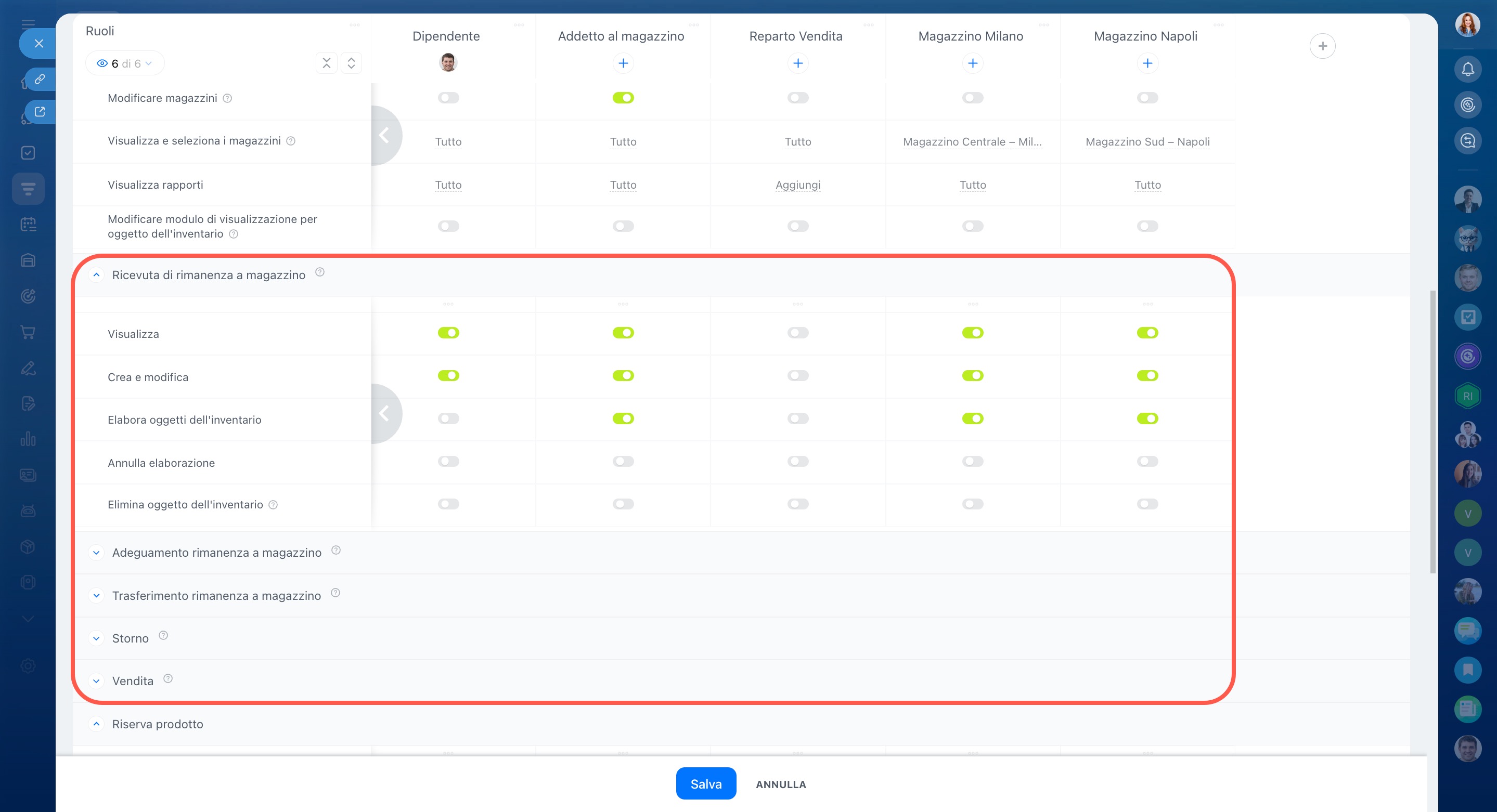Enable Crea e modifica for Reparto Vendita
Viewport: 1497px width, 812px height.
pos(798,376)
